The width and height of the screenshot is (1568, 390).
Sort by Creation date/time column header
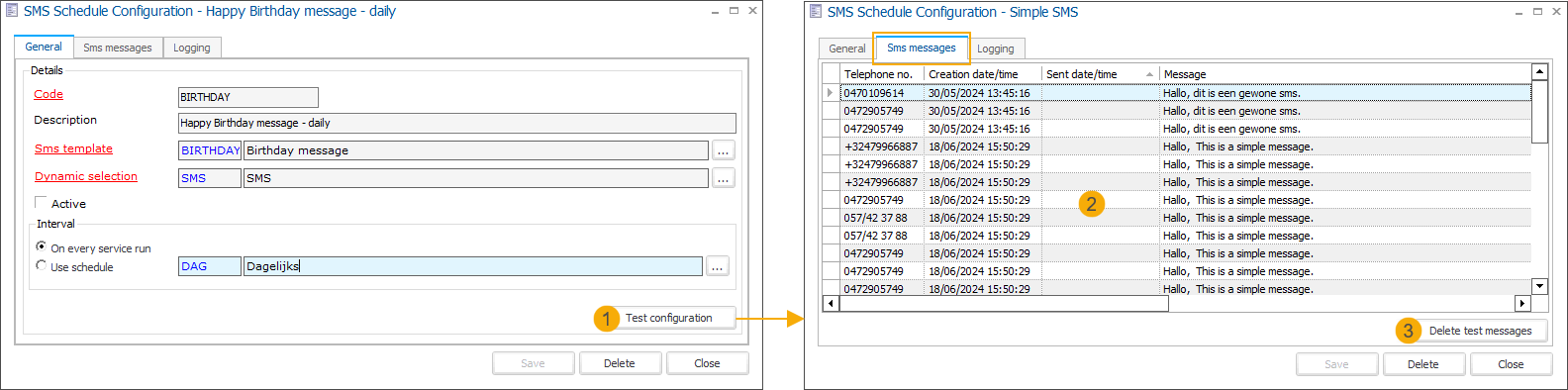point(983,74)
